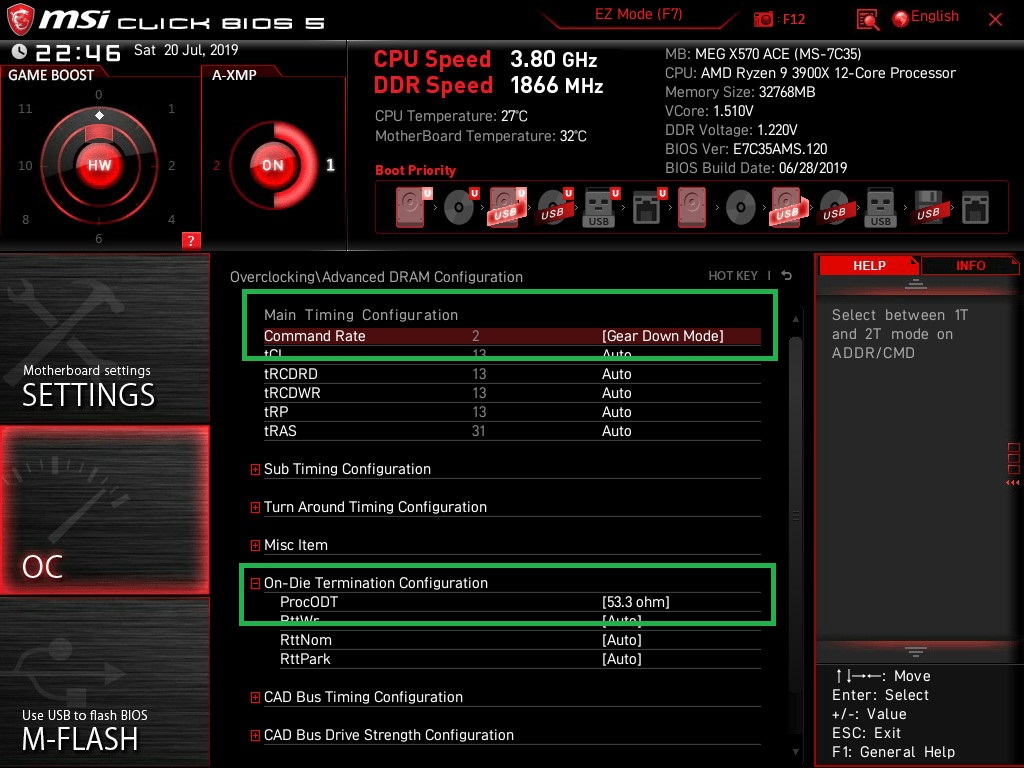Click the Boot Priority label

[415, 170]
